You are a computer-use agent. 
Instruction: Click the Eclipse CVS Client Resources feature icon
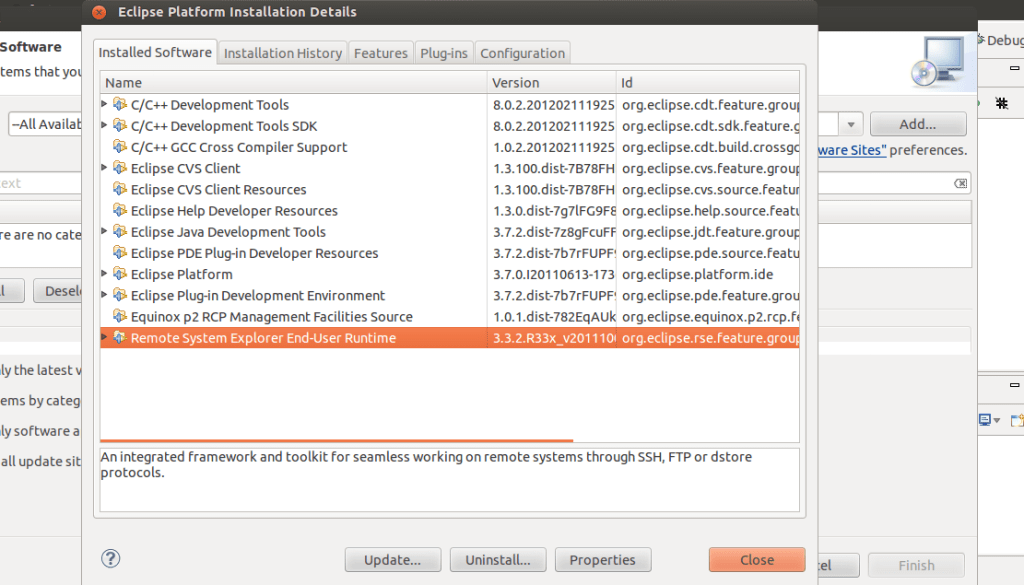pos(120,190)
